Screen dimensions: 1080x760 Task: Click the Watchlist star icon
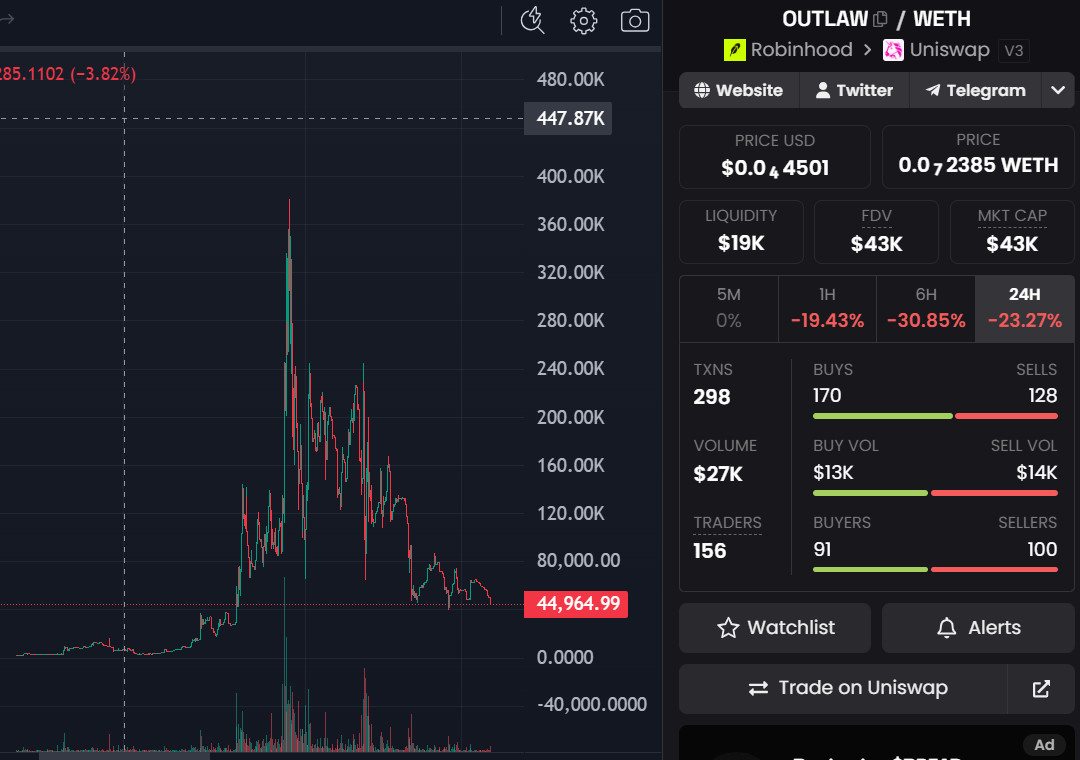pos(728,628)
